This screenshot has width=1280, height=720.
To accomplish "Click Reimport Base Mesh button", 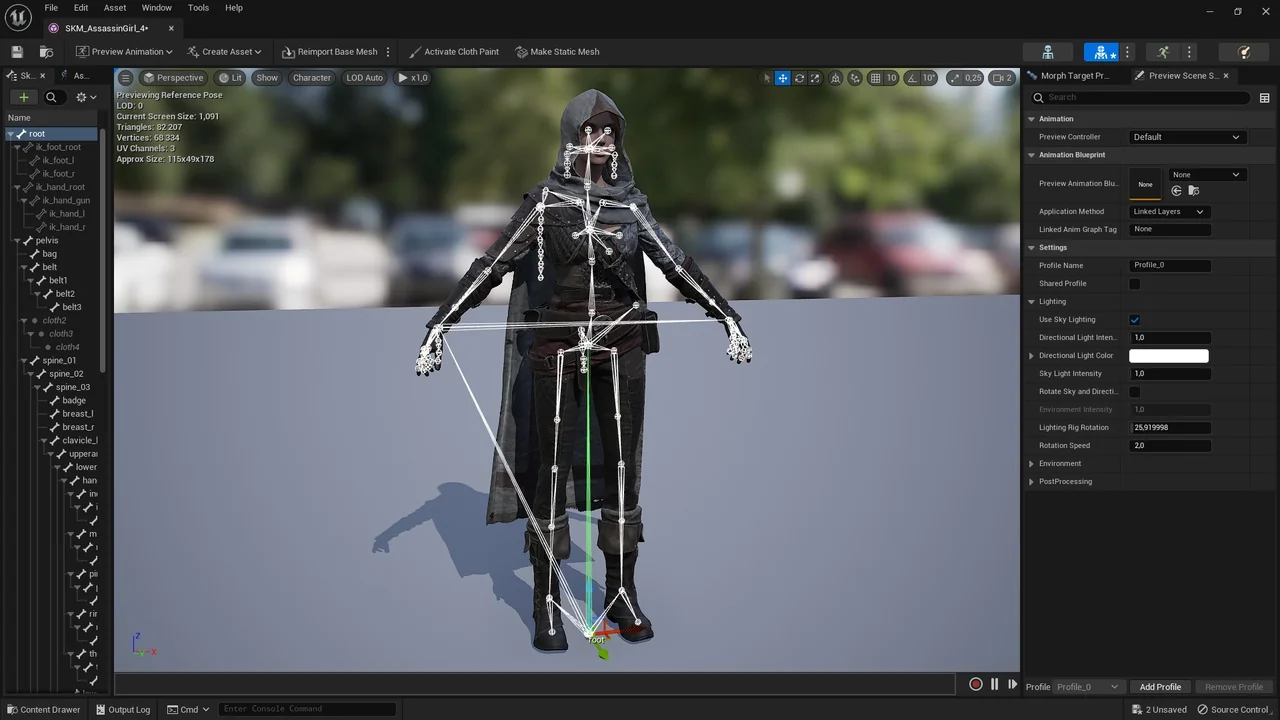I will pos(330,52).
